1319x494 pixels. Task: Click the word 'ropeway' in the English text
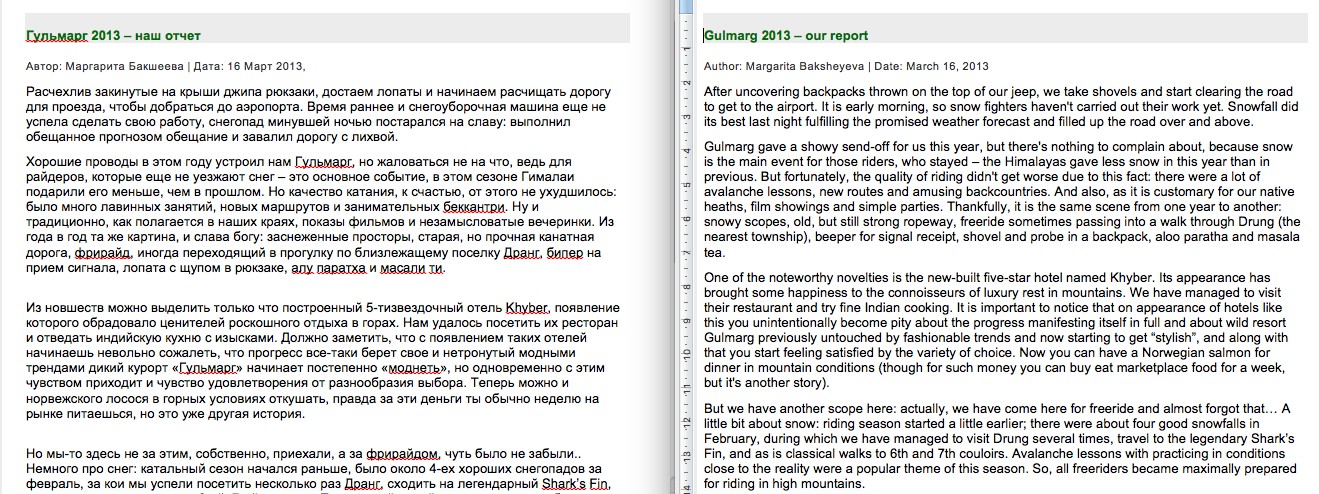pyautogui.click(x=929, y=222)
